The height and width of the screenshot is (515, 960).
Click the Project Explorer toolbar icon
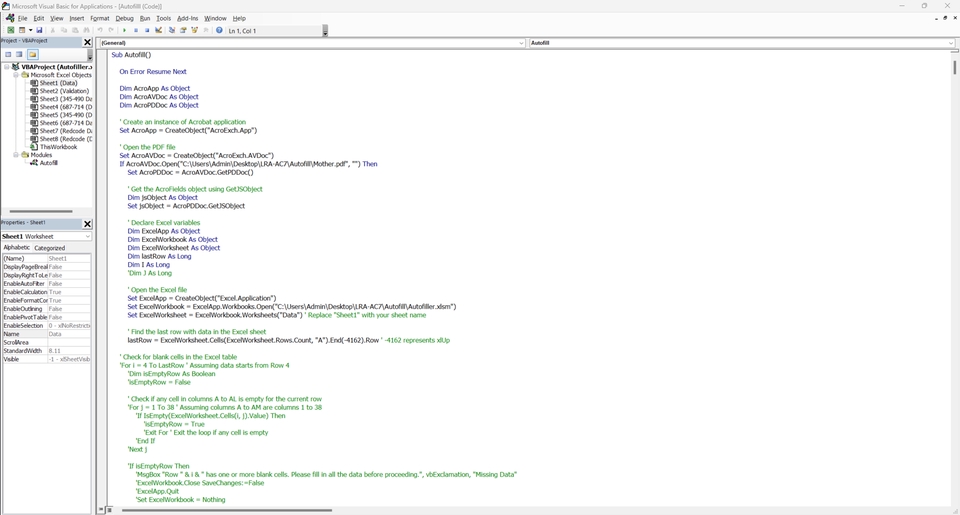click(172, 30)
